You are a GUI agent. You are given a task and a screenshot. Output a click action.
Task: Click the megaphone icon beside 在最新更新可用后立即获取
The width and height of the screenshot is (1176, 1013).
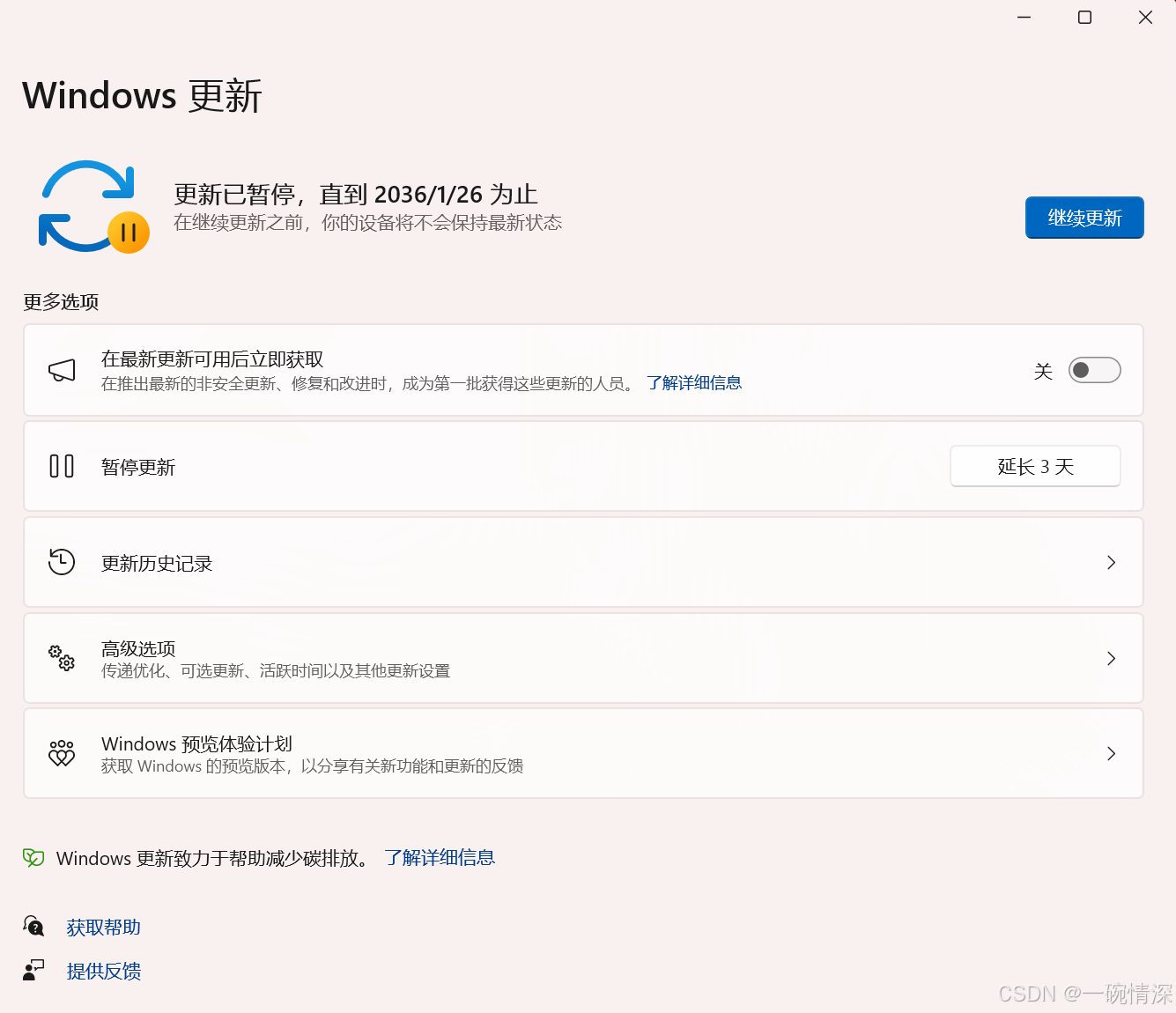(x=62, y=371)
